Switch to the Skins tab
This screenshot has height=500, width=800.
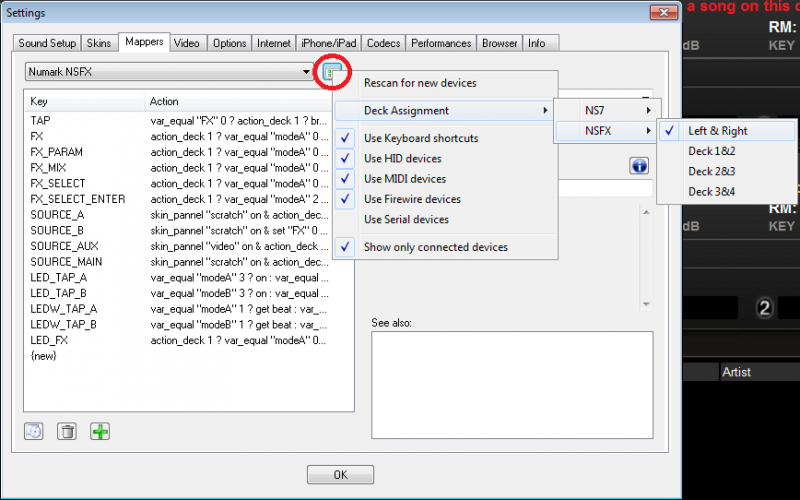pos(99,43)
